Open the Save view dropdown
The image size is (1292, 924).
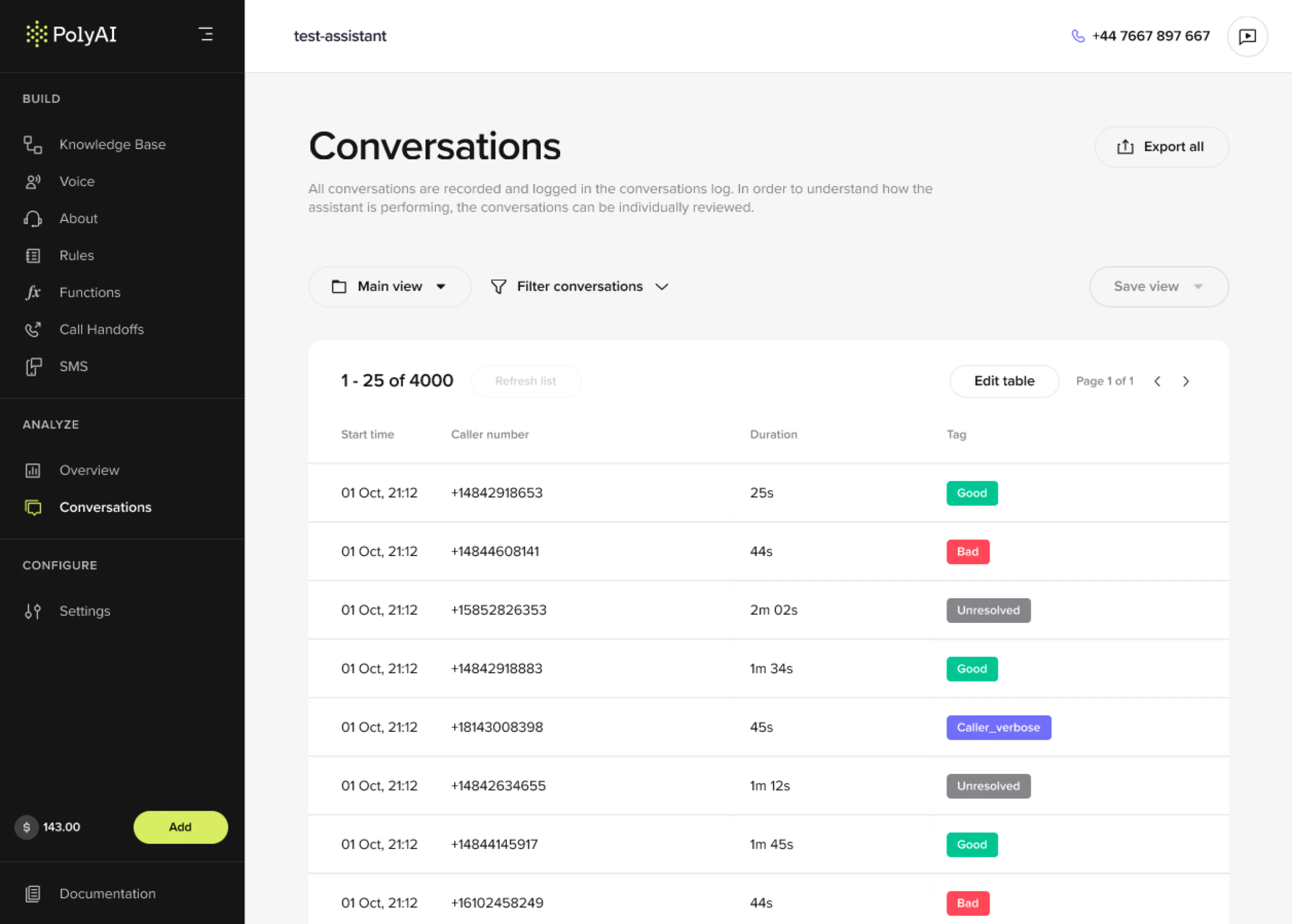point(1158,287)
